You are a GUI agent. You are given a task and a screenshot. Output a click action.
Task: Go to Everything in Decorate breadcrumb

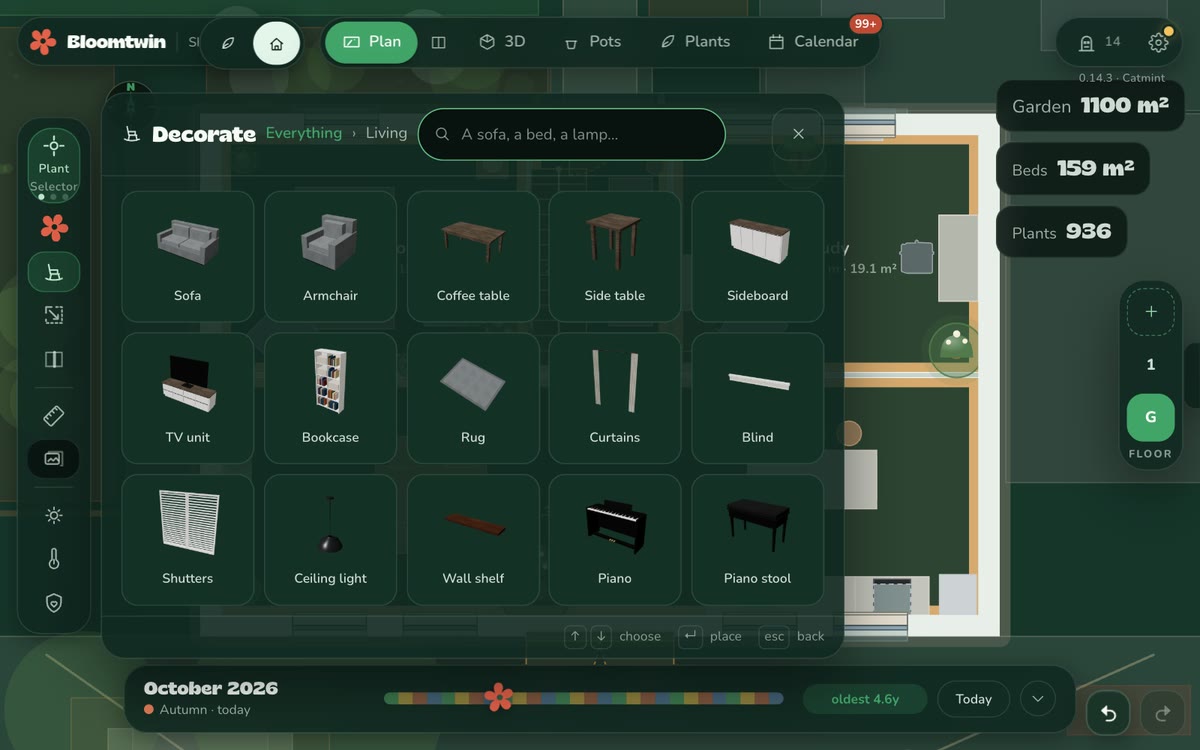tap(304, 133)
